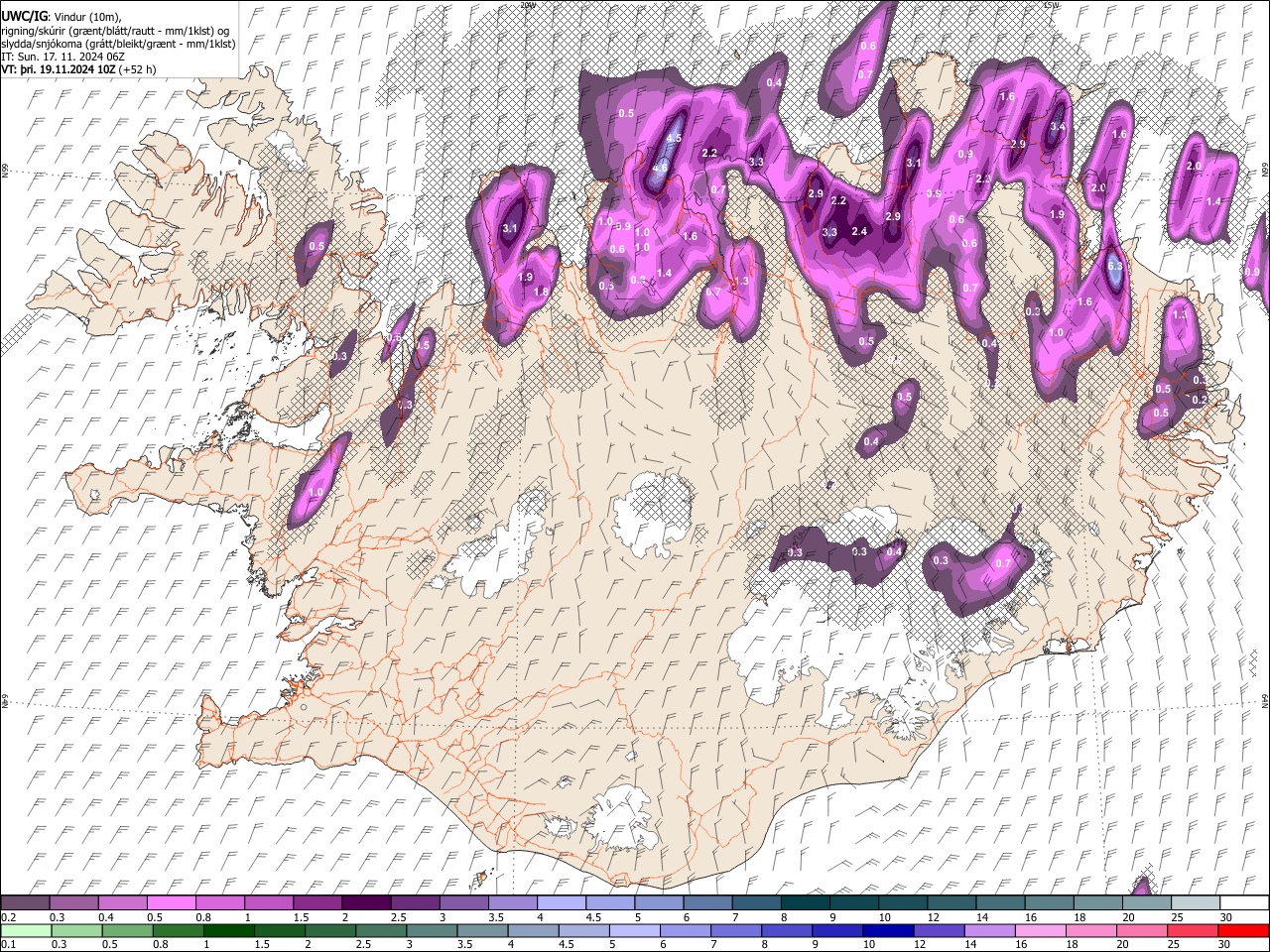Click the '3.4' snowfall value on the map
The width and height of the screenshot is (1270, 952).
click(1058, 127)
